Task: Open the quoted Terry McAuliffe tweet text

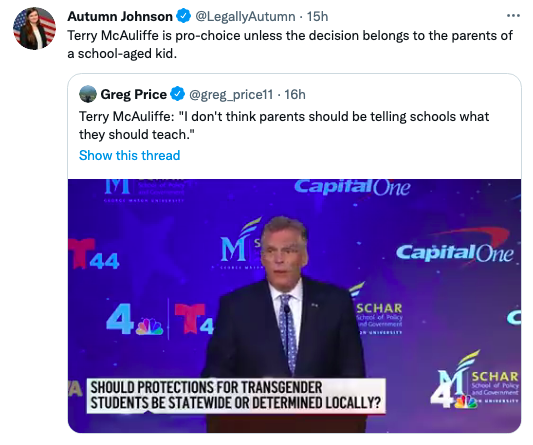Action: 284,125
